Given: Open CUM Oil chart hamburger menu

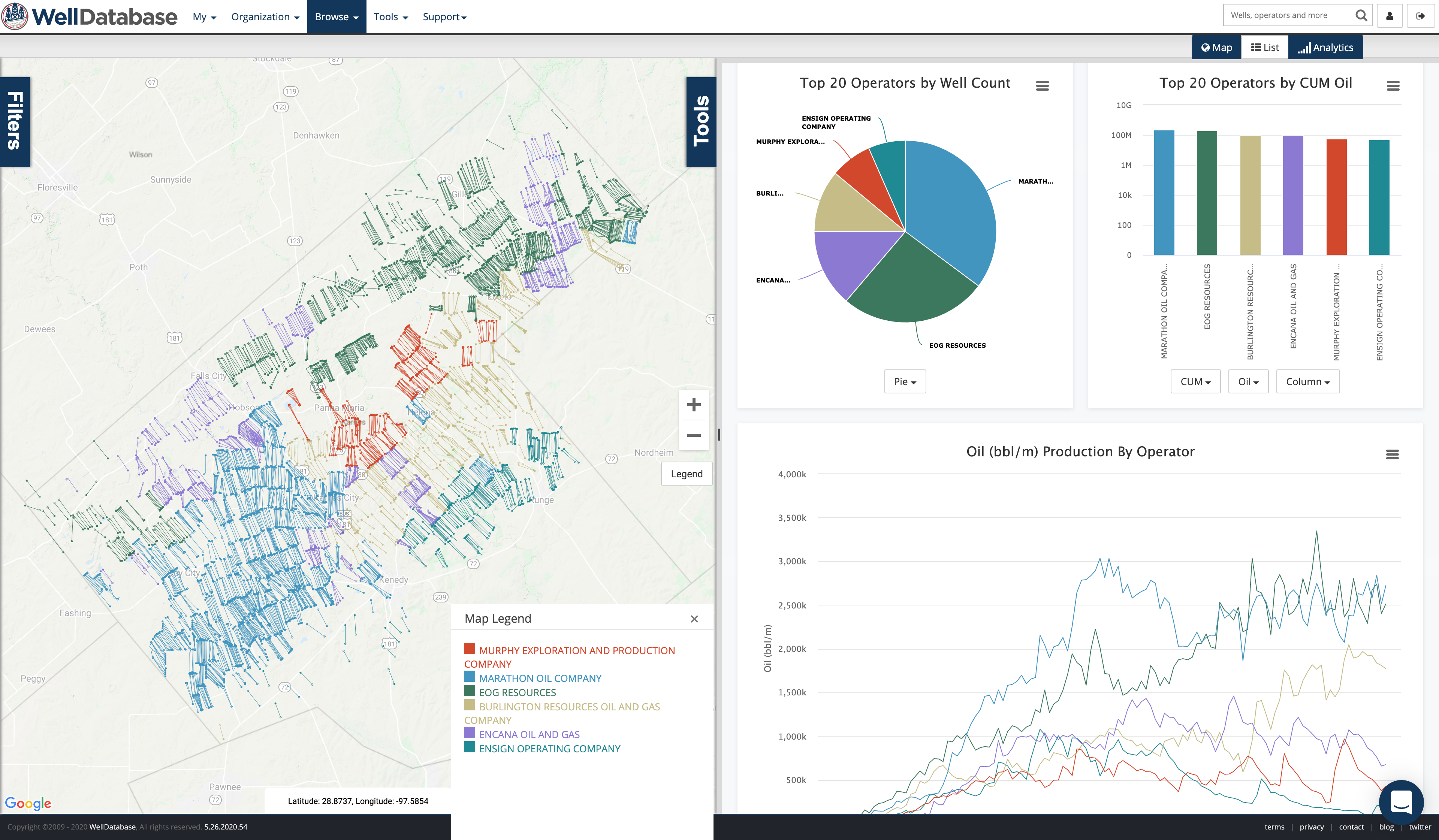Looking at the screenshot, I should pos(1393,86).
